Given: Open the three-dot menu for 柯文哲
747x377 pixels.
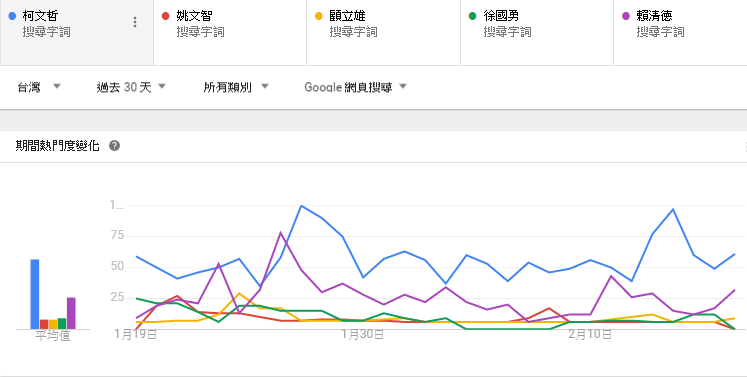Looking at the screenshot, I should coord(135,22).
